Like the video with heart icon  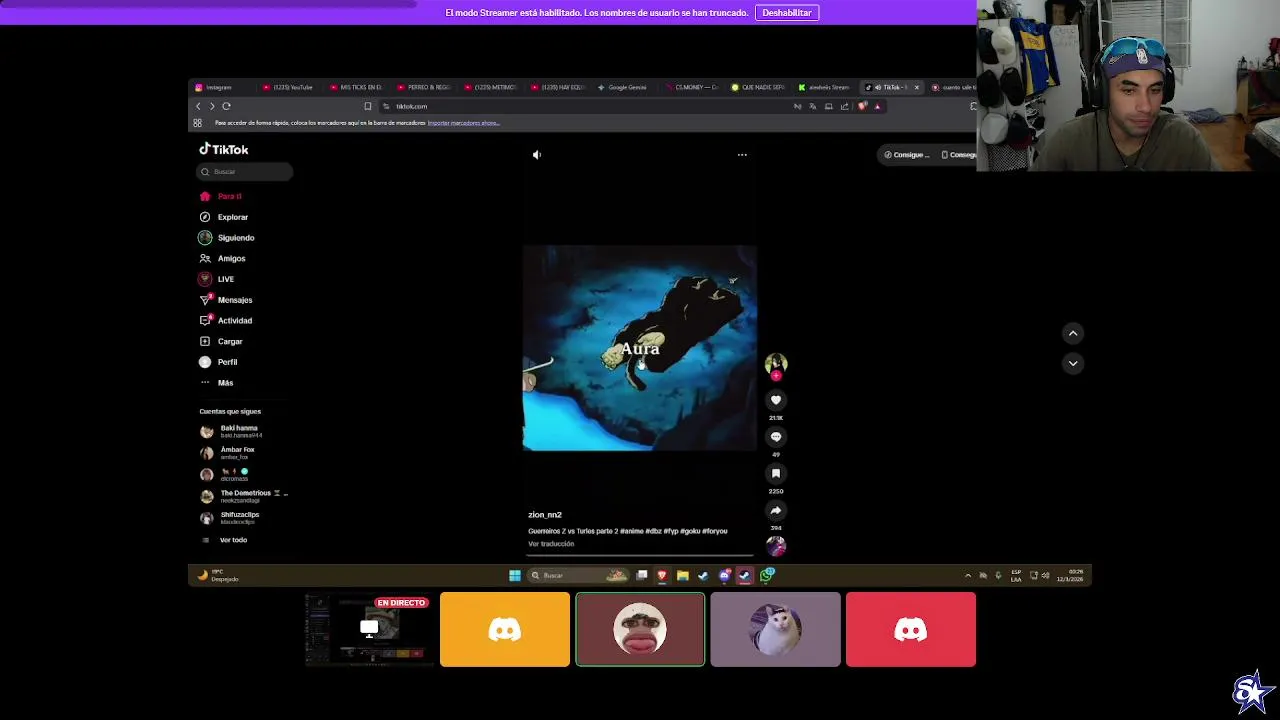click(776, 400)
